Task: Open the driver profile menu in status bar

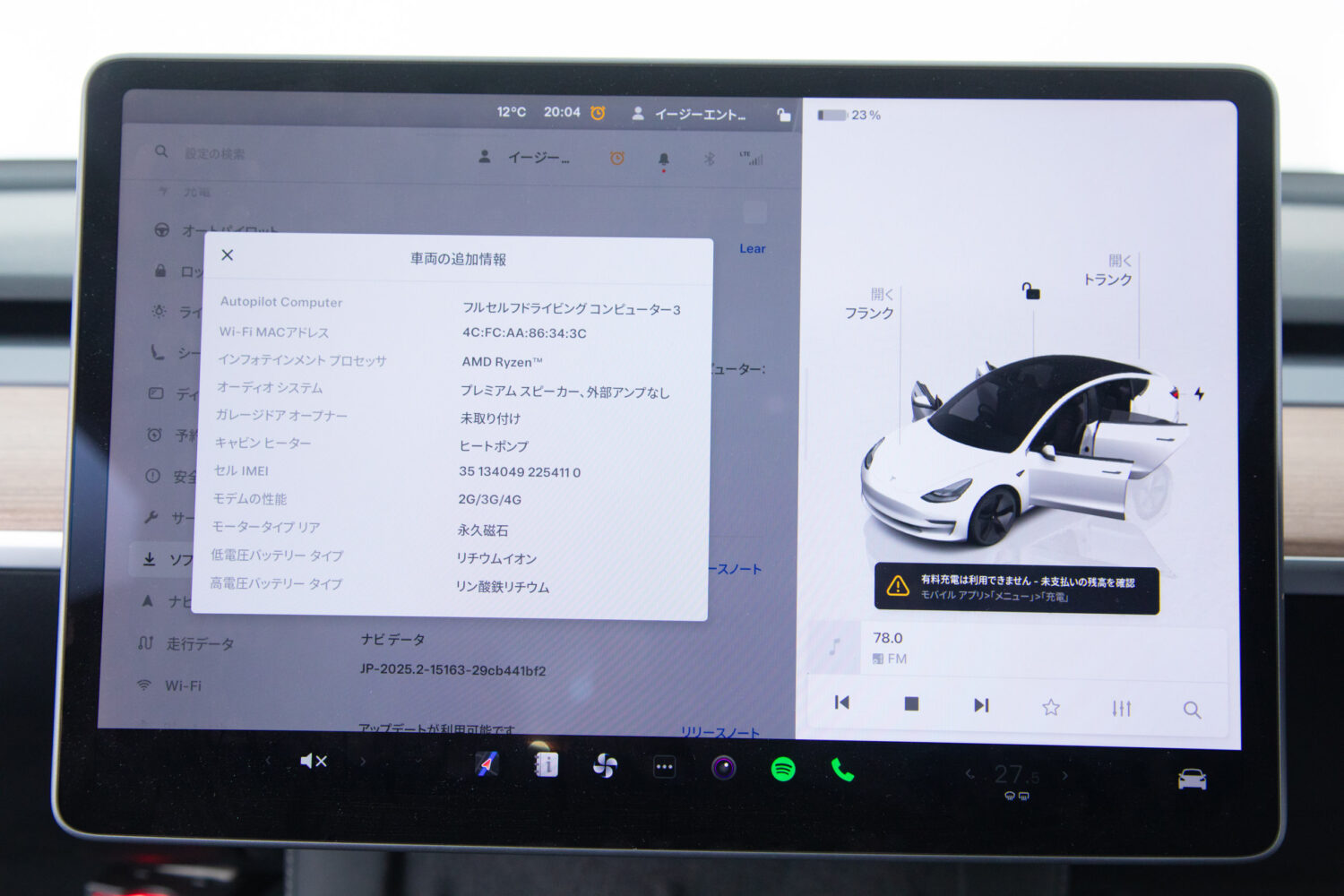Action: pyautogui.click(x=688, y=114)
